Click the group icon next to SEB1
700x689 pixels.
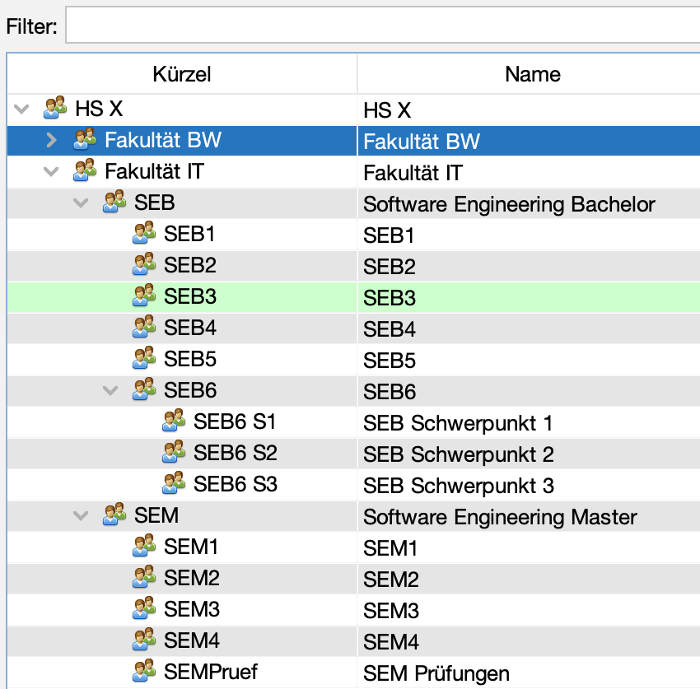point(145,234)
